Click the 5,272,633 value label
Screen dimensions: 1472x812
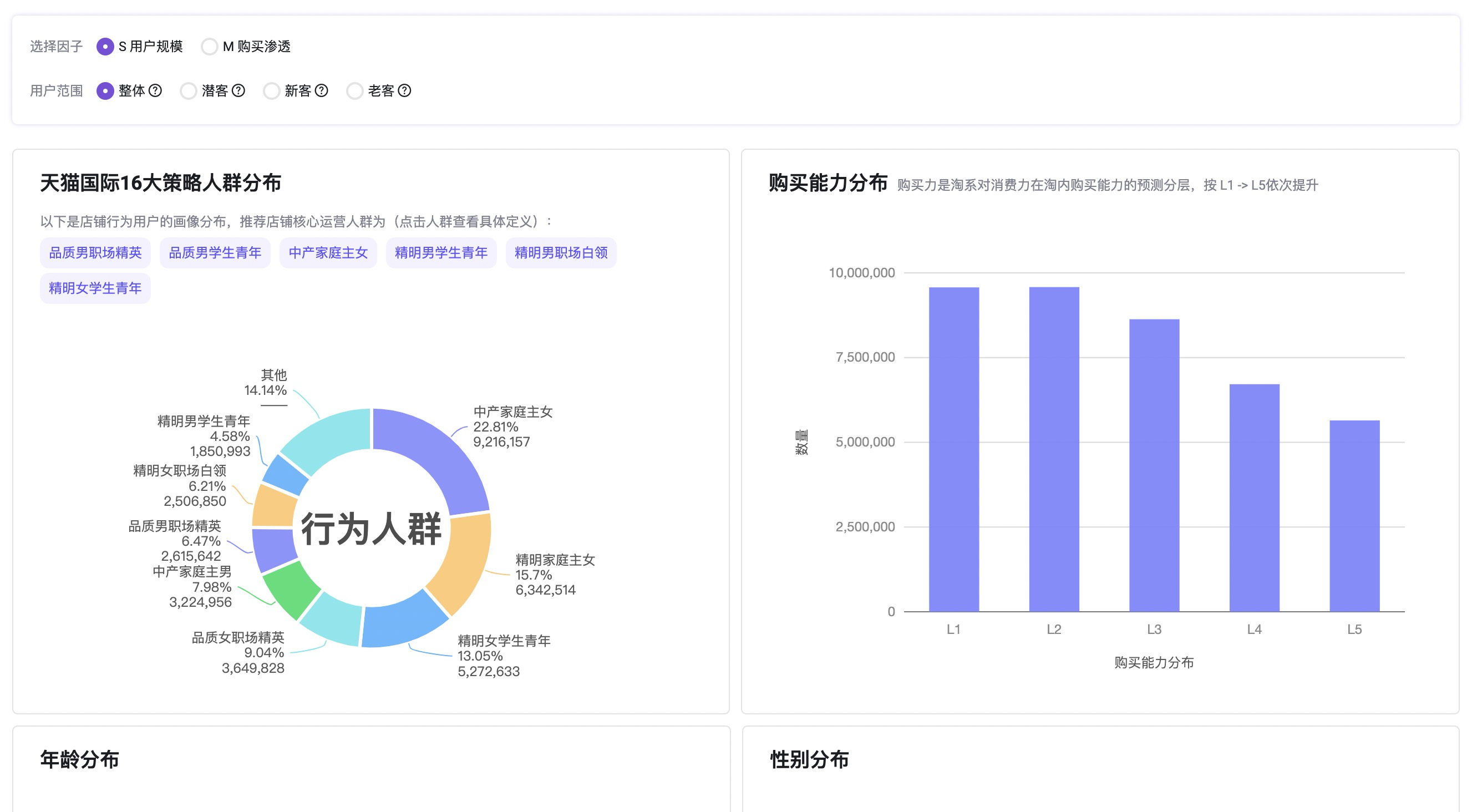click(x=489, y=671)
